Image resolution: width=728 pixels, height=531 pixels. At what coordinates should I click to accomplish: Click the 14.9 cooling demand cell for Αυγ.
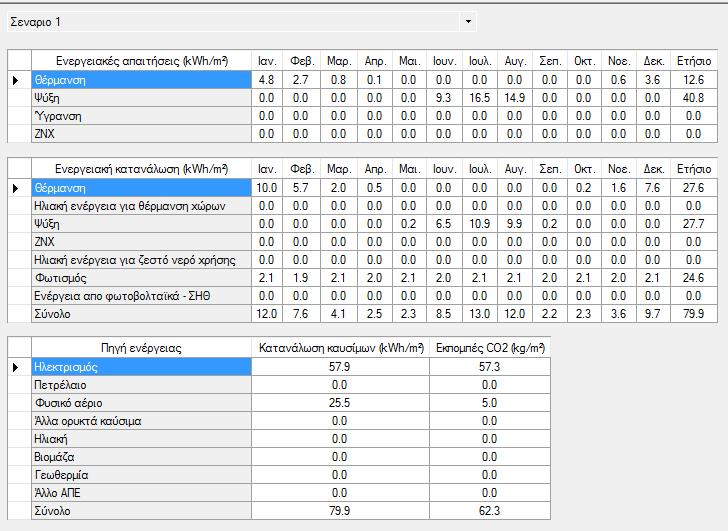[515, 98]
